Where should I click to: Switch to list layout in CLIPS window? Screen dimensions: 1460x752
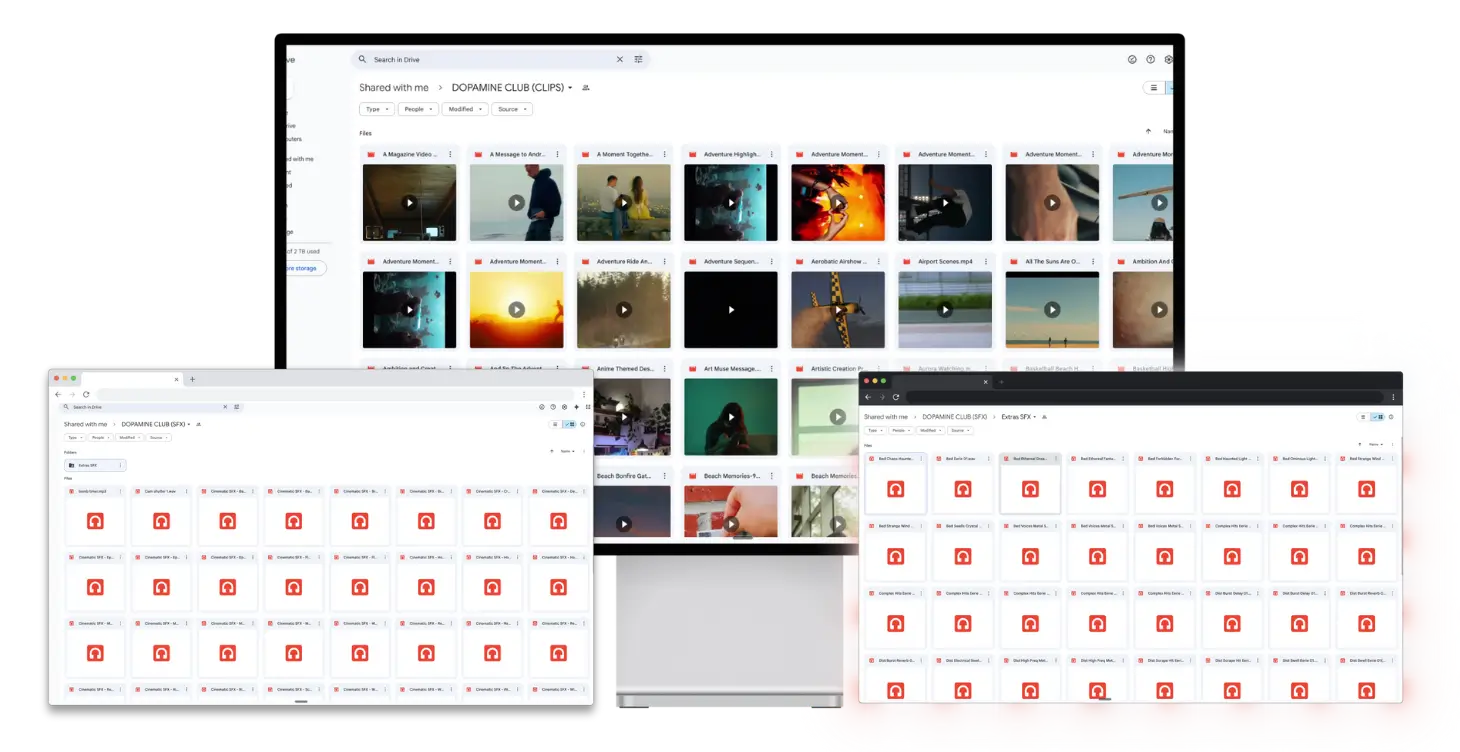coord(1153,88)
